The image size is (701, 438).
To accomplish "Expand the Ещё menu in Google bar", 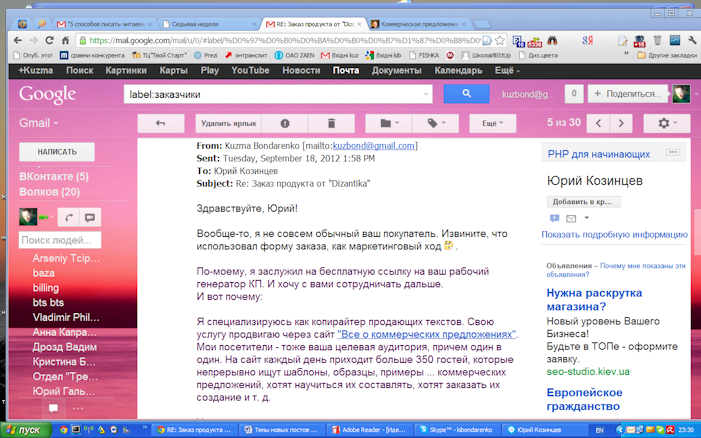I will tap(507, 71).
